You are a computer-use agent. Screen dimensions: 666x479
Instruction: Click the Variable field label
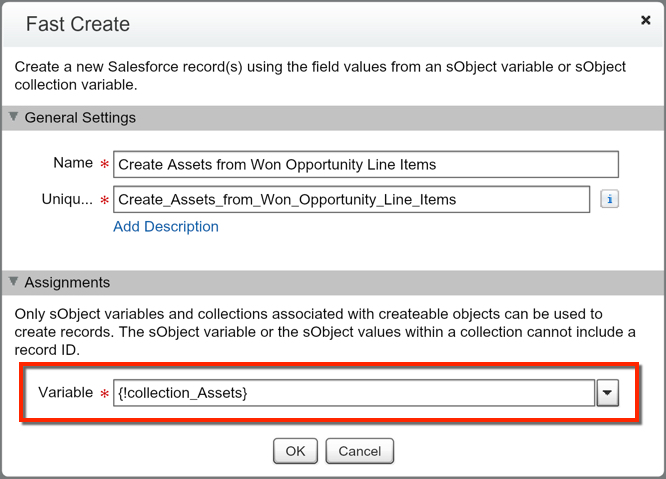66,393
